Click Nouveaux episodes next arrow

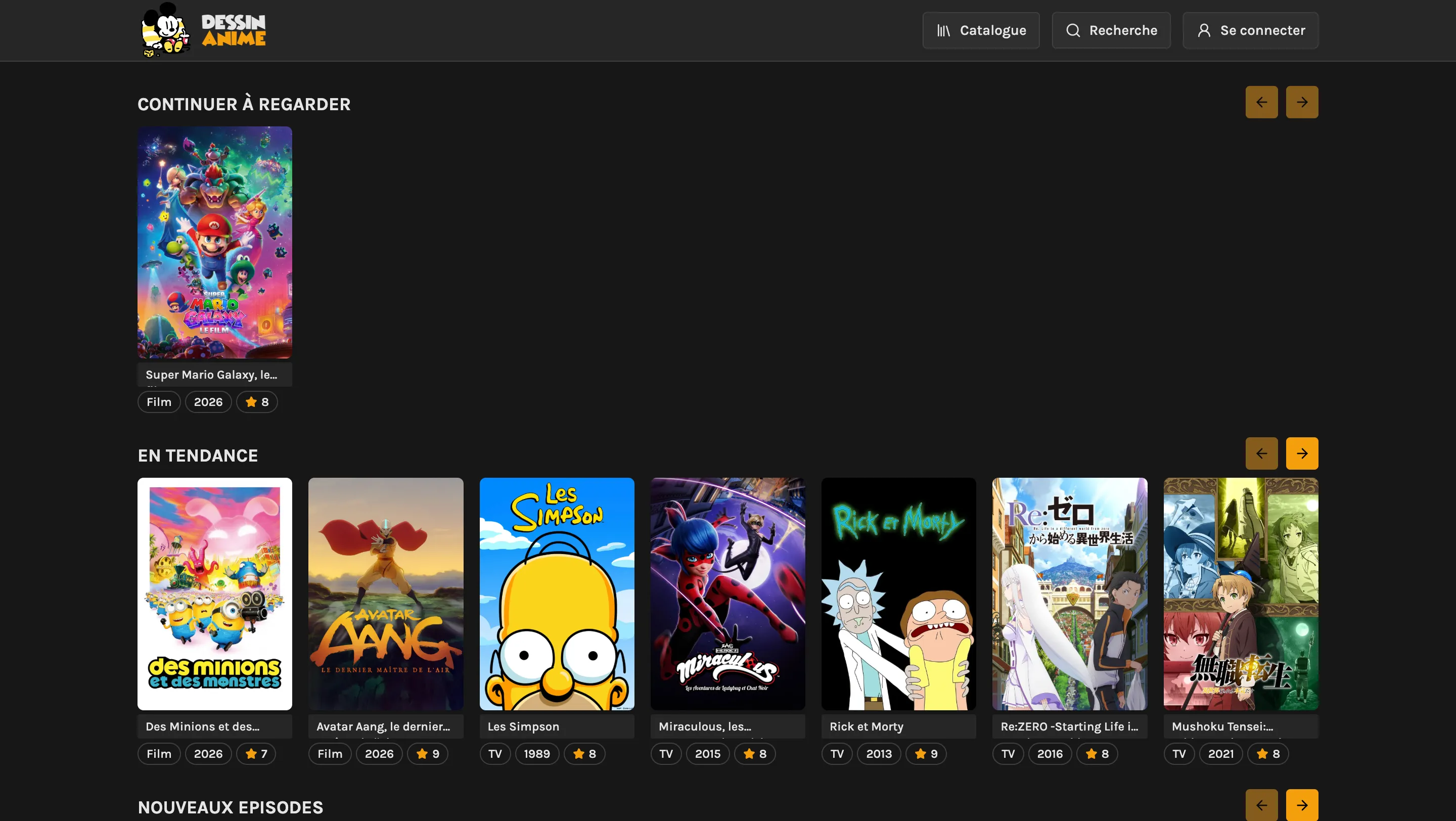point(1302,805)
